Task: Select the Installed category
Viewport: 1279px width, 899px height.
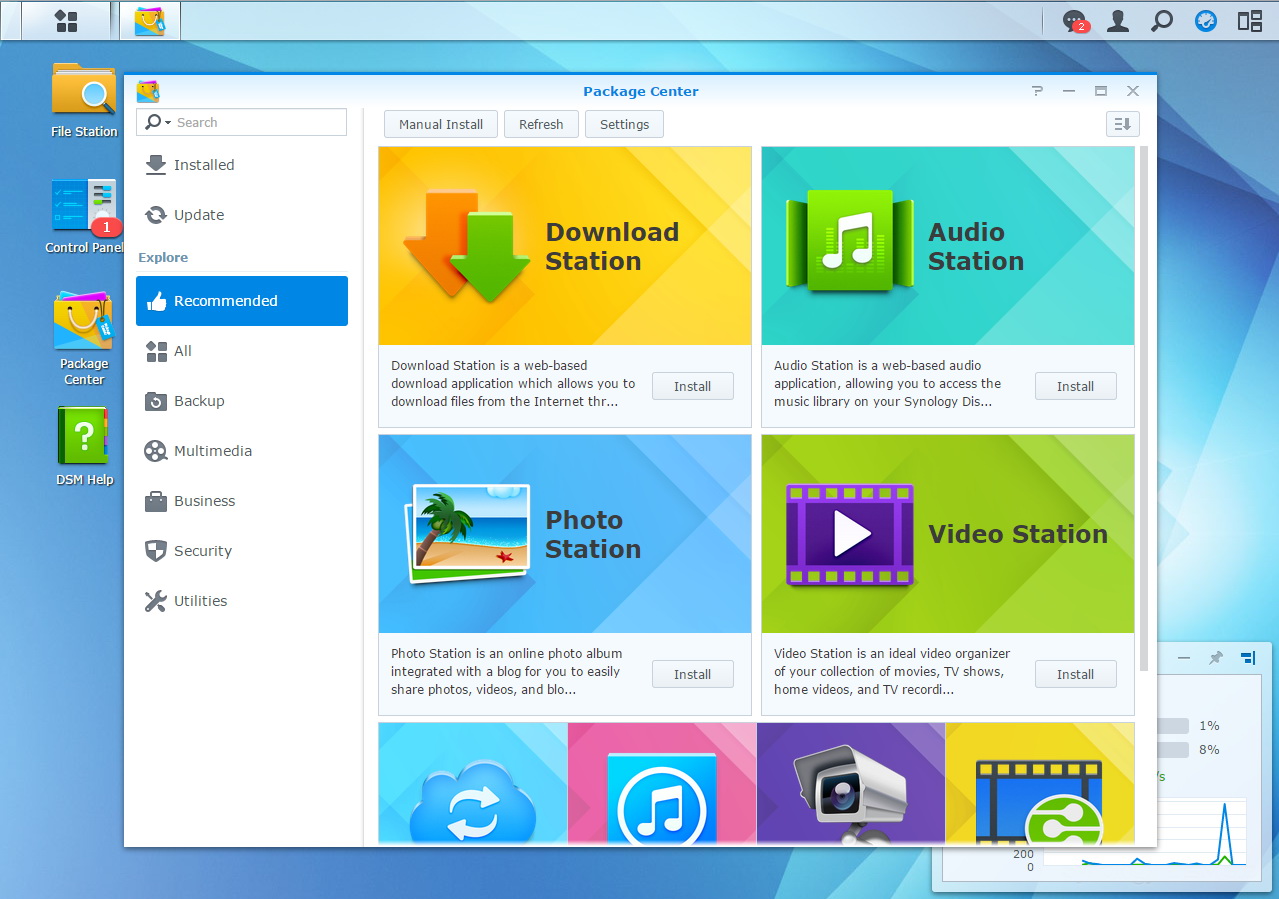Action: (x=242, y=165)
